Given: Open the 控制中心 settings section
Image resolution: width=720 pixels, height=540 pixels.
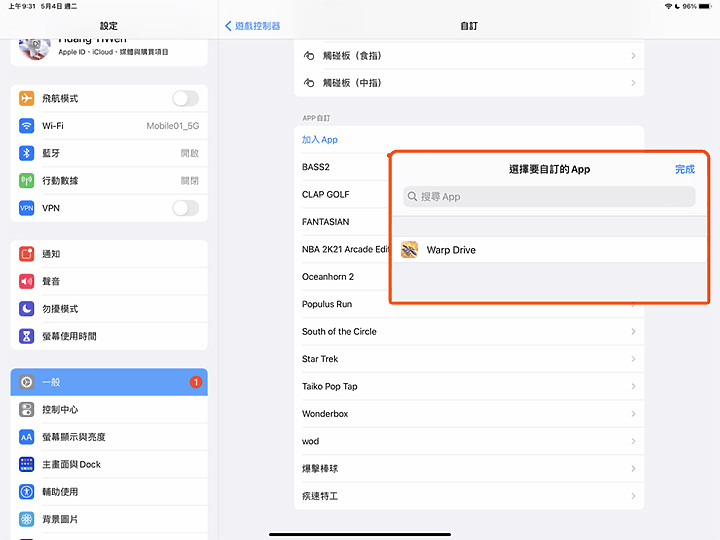Looking at the screenshot, I should [109, 409].
